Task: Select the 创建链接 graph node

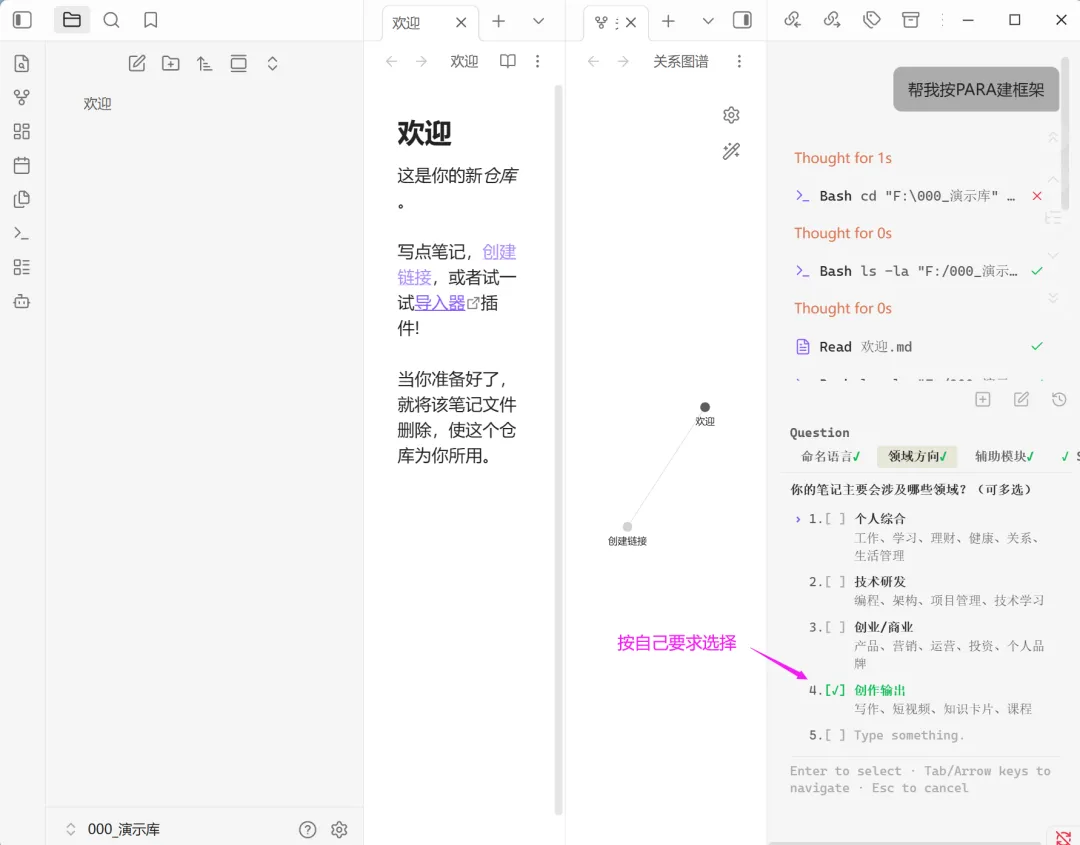Action: (x=627, y=527)
